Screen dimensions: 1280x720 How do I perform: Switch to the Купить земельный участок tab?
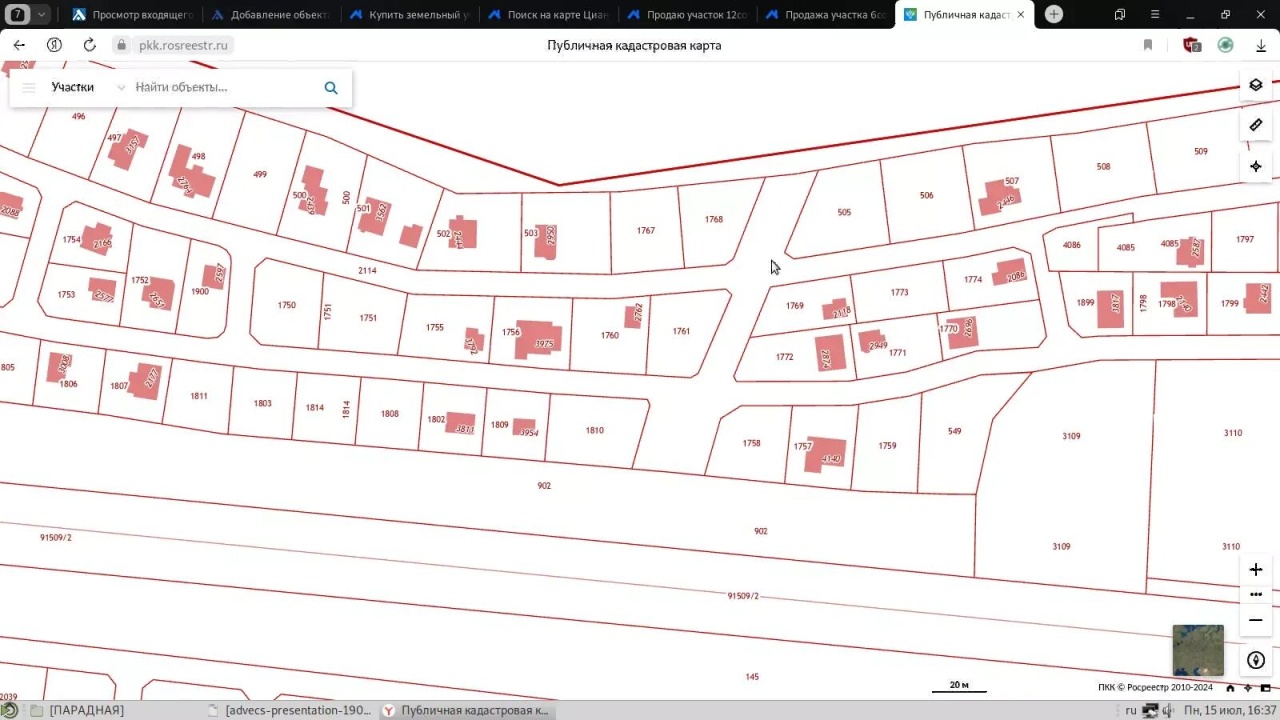pos(409,15)
